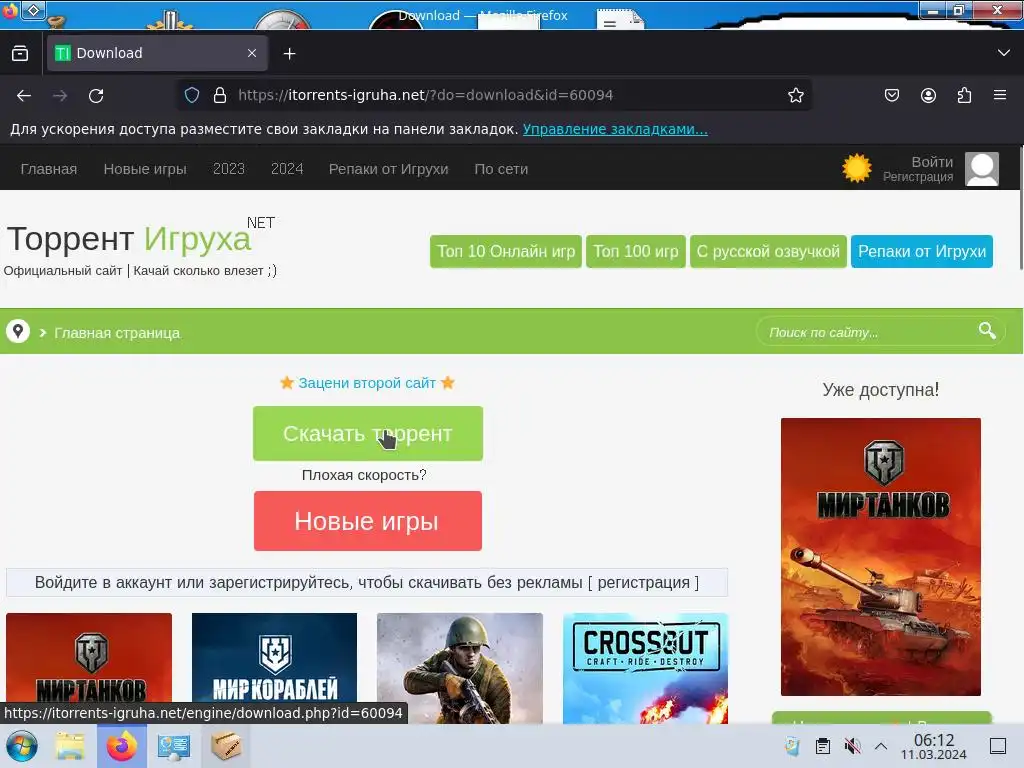The height and width of the screenshot is (768, 1024).
Task: Open the computer monitor taskbar app
Action: 174,746
